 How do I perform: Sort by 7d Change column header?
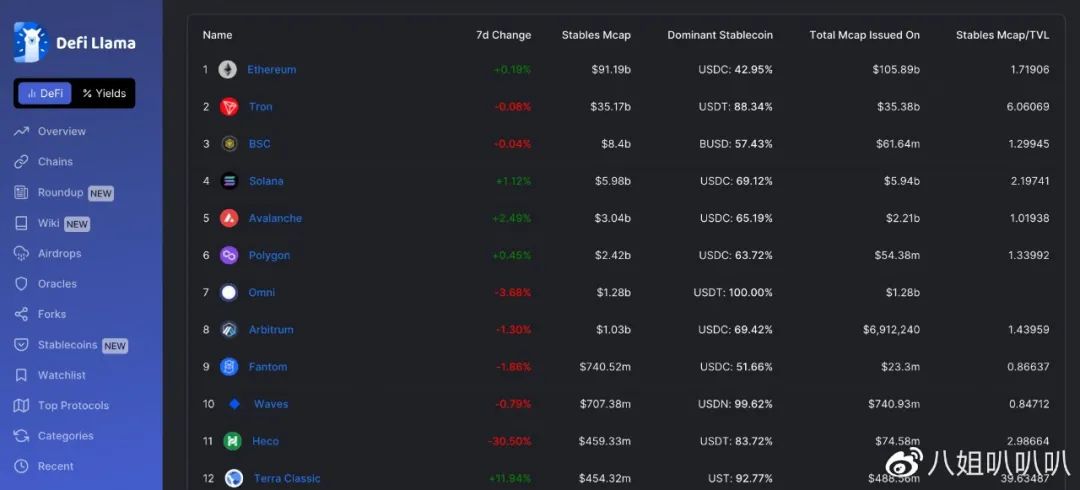tap(503, 35)
